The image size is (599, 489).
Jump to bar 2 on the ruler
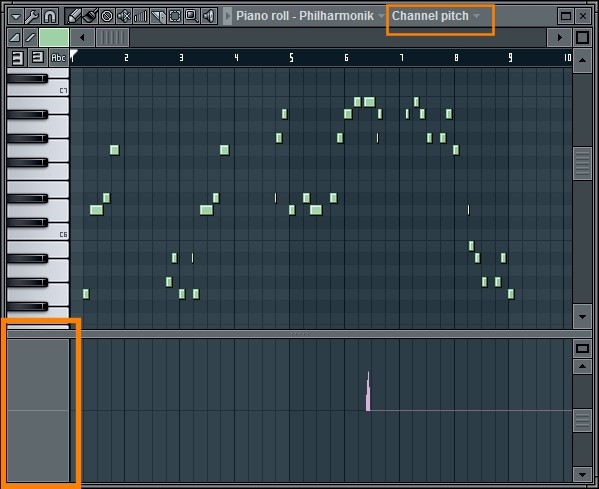click(x=126, y=58)
